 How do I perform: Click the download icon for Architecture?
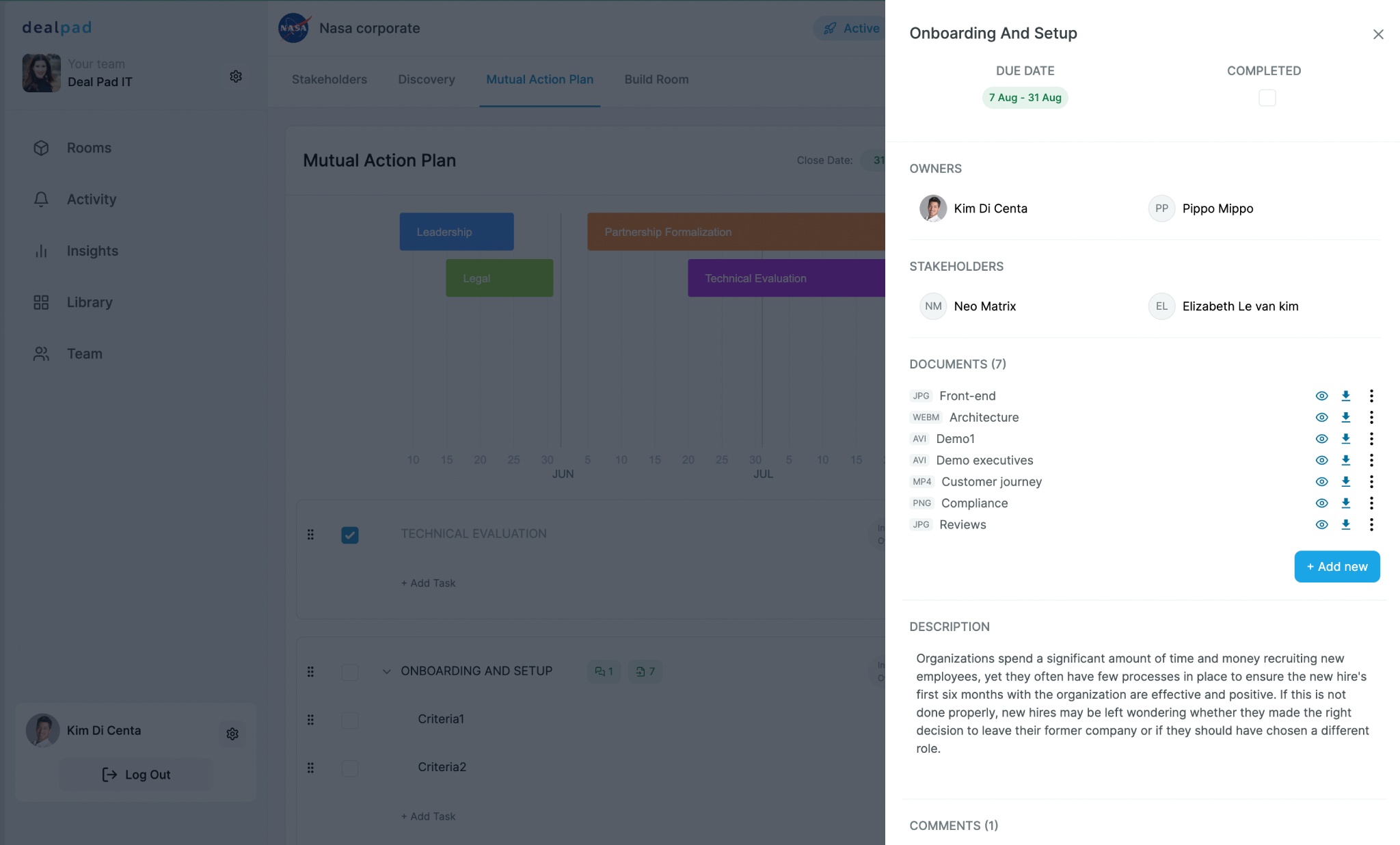(1347, 417)
